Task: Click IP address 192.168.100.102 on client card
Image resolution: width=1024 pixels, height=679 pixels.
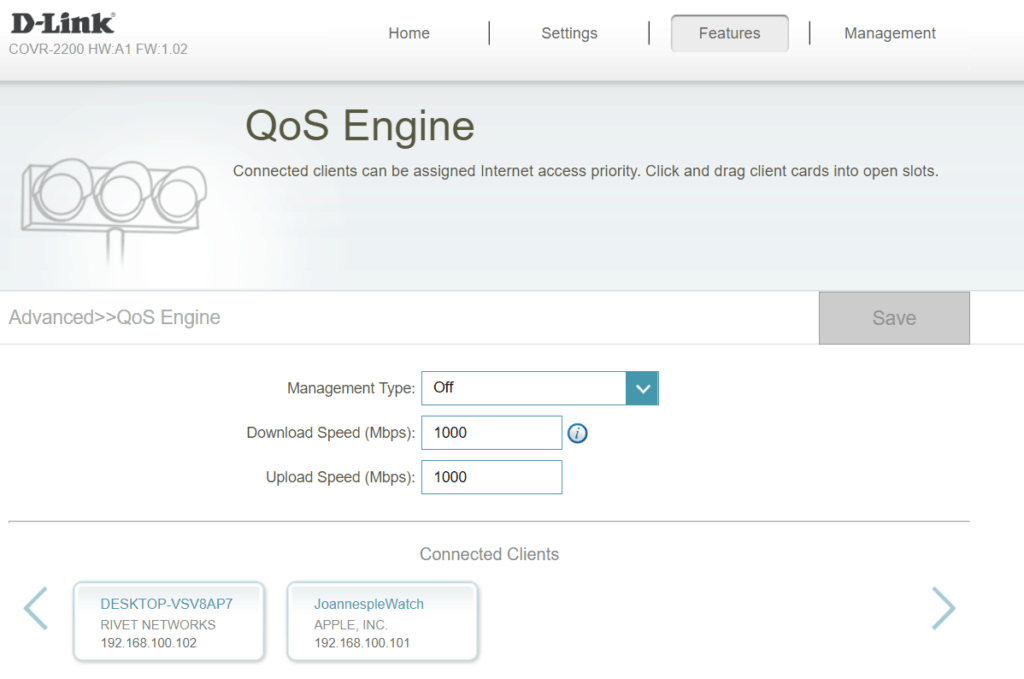Action: coord(149,643)
